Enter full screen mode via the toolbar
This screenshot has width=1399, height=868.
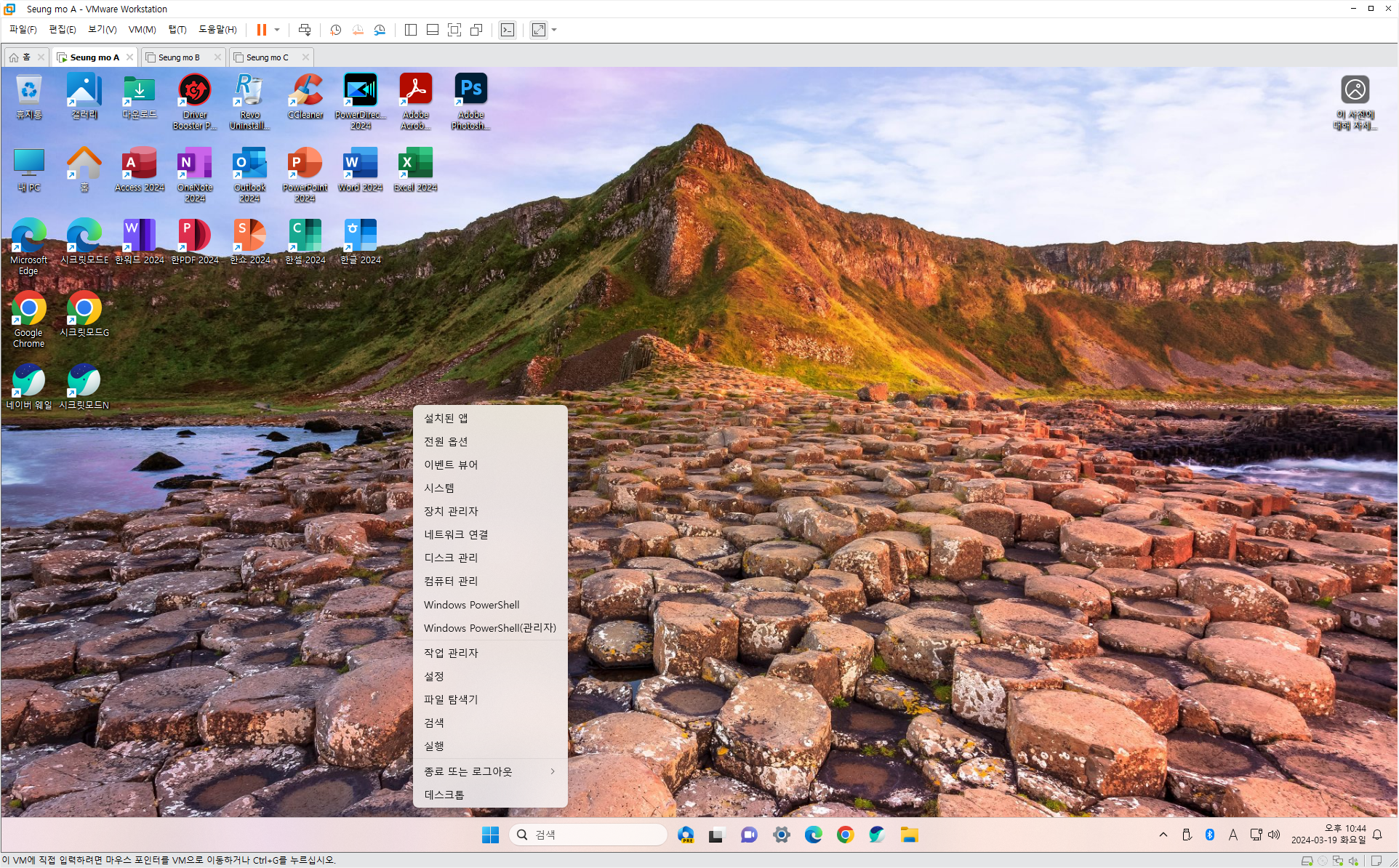click(454, 30)
